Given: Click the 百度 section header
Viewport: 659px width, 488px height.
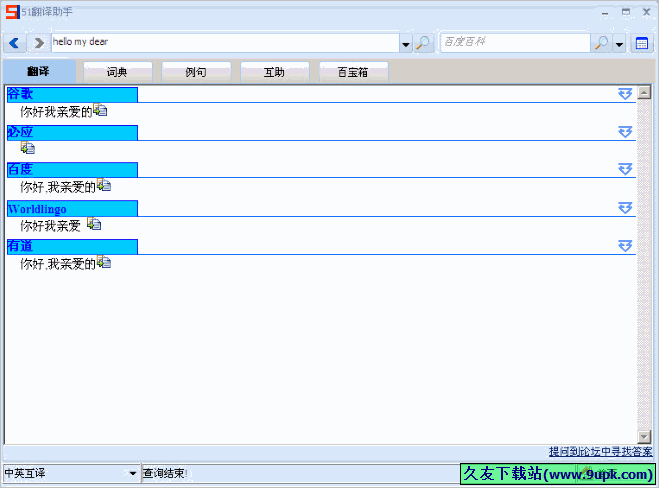Looking at the screenshot, I should (x=72, y=170).
